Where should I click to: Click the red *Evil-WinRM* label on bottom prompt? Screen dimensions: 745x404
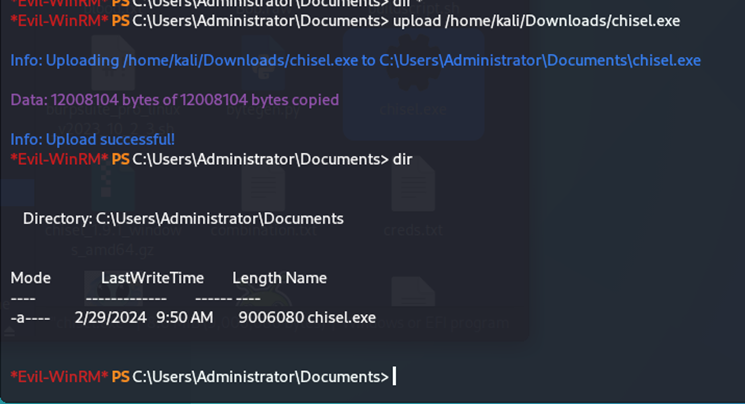coord(58,377)
